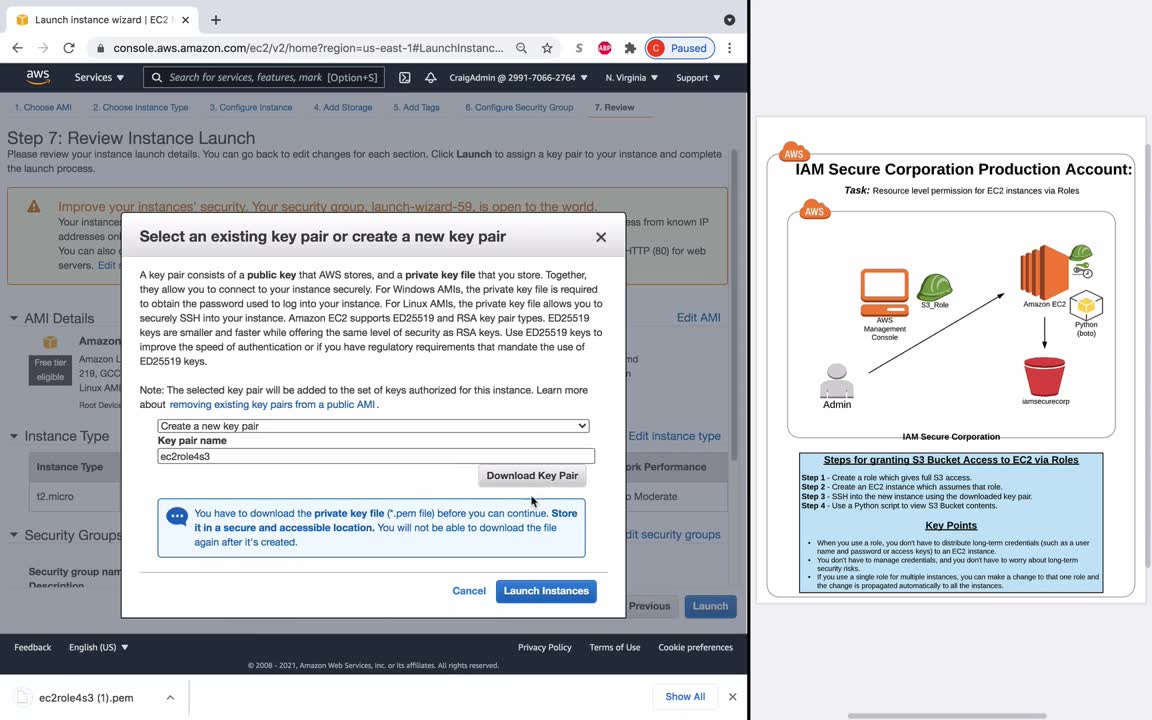Go to step 3. Configure Instance
The image size is (1152, 720).
pos(251,107)
